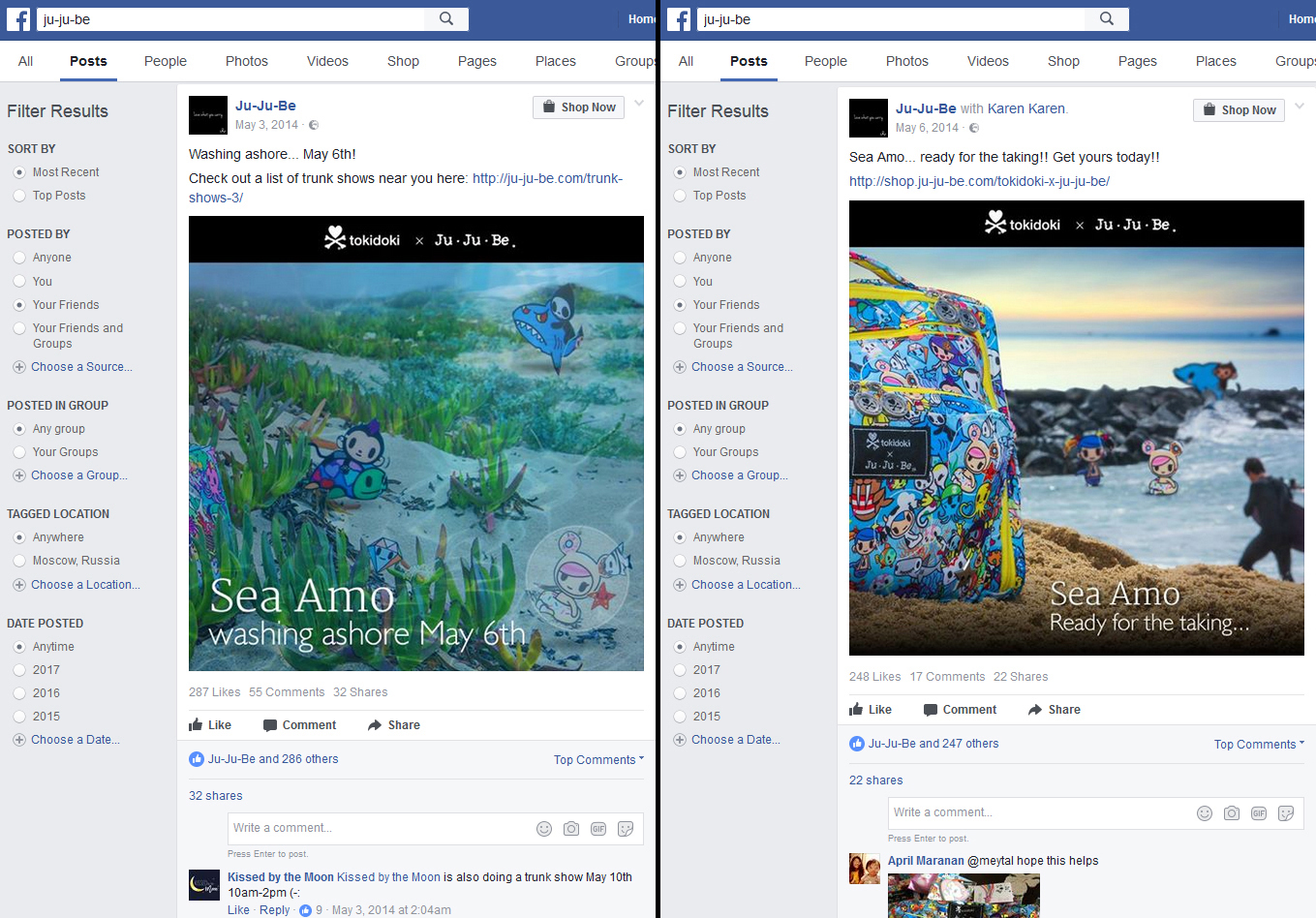Click the search magnifier in the left window
The height and width of the screenshot is (918, 1316).
(x=446, y=18)
